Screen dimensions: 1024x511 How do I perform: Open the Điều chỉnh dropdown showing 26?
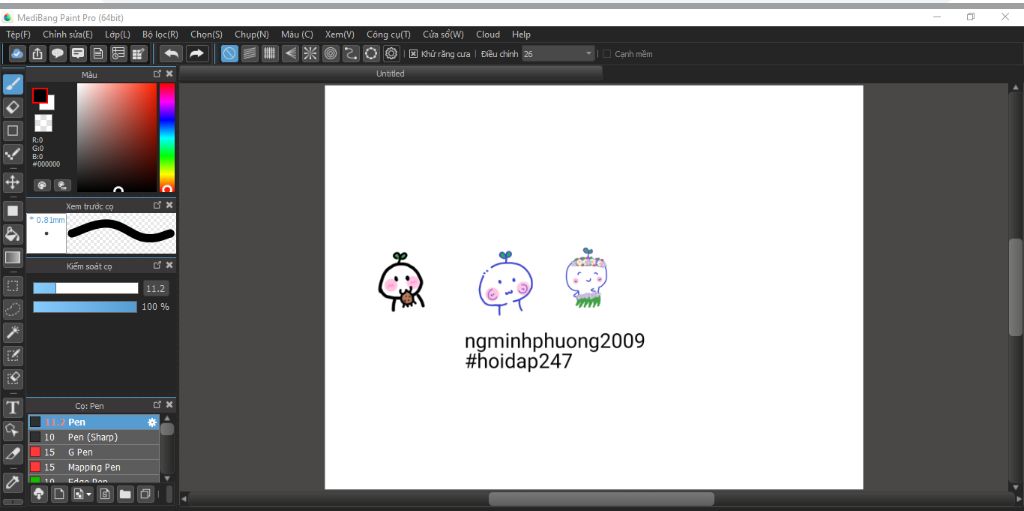558,54
